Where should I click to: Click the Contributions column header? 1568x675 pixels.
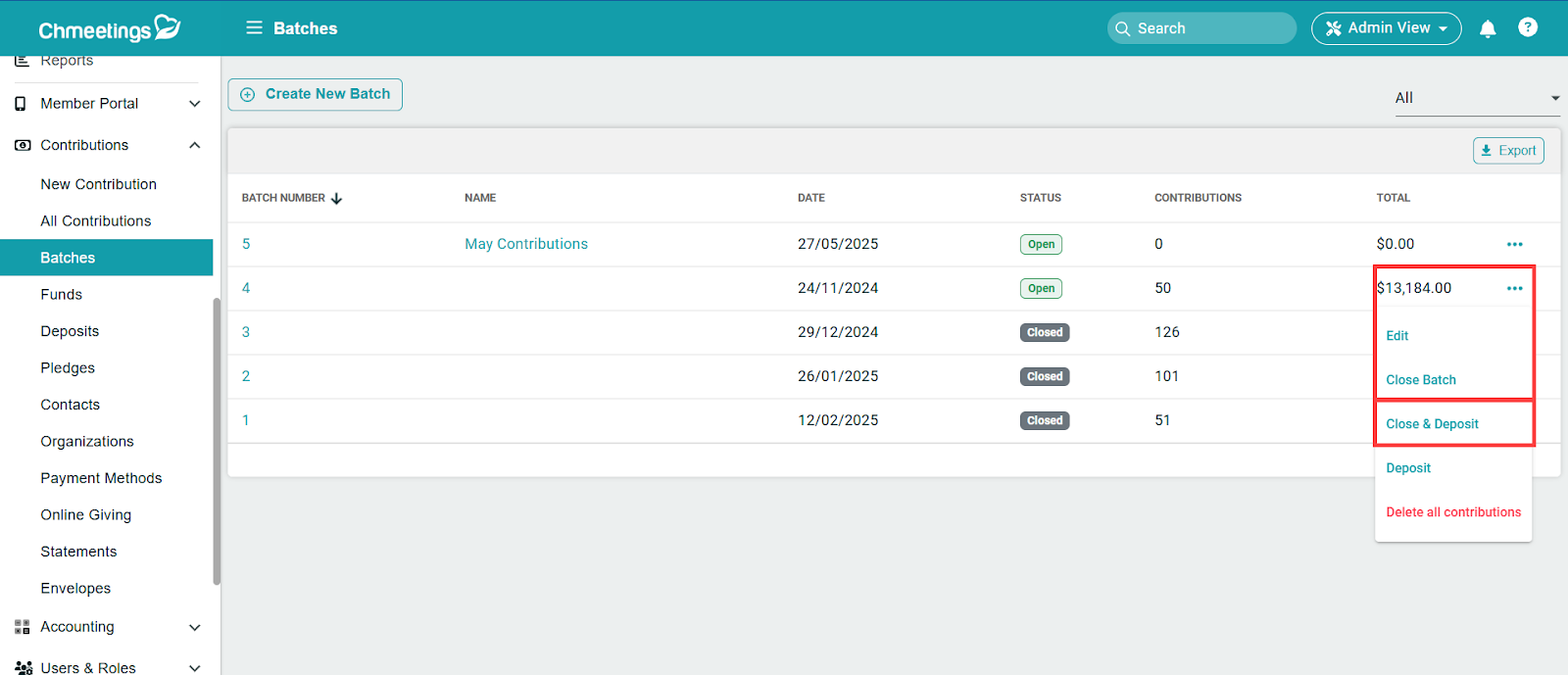pyautogui.click(x=1198, y=198)
